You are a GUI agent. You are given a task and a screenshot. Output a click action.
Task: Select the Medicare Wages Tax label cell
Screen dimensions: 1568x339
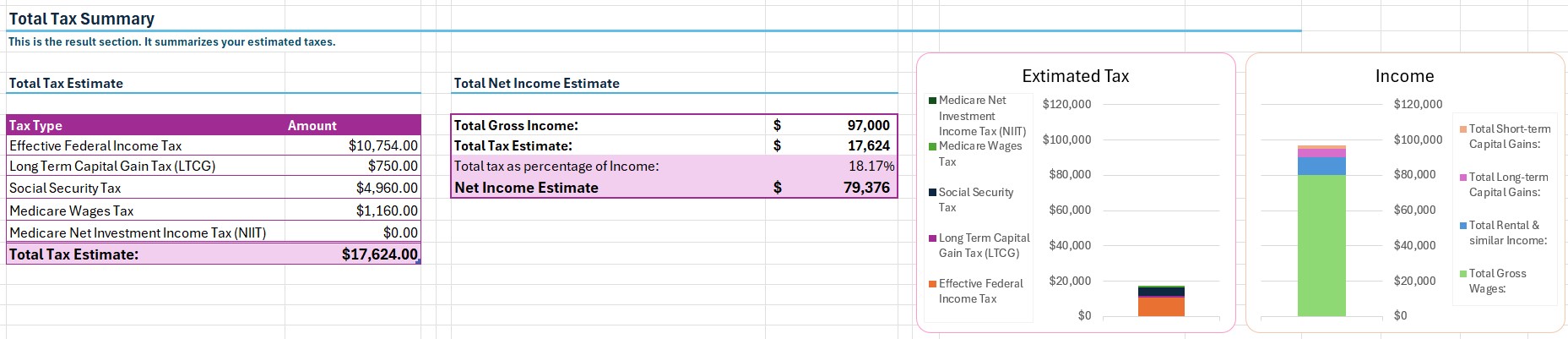[71, 211]
